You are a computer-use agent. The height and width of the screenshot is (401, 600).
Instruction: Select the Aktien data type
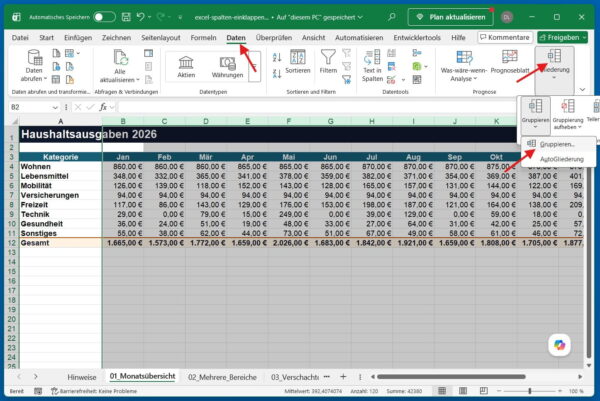coord(186,67)
